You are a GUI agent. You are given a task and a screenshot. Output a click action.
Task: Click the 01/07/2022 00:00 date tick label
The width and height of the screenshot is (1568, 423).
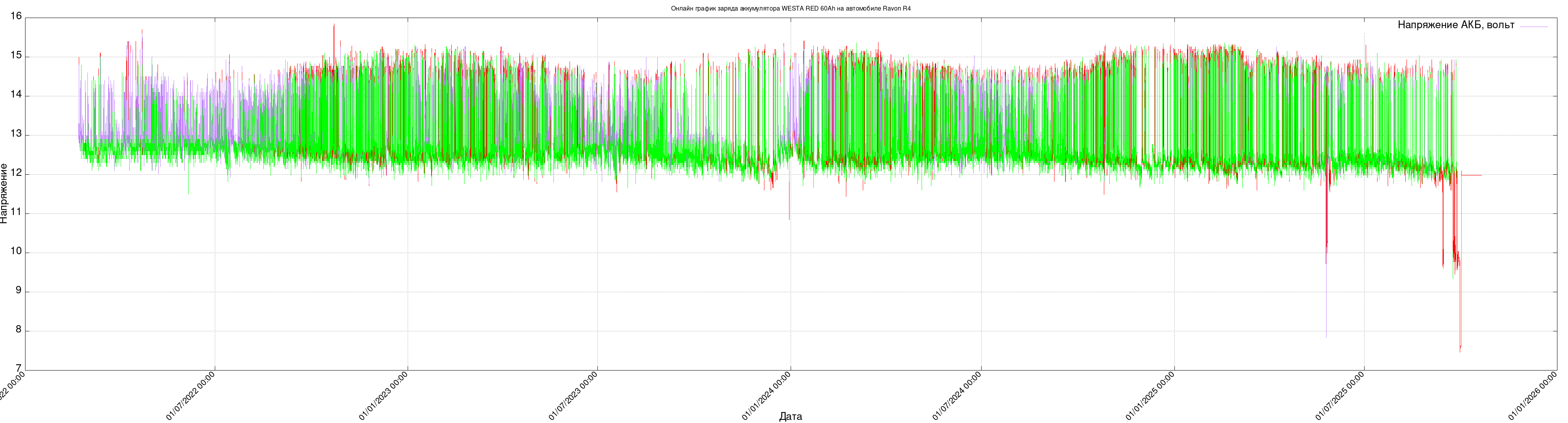[191, 396]
